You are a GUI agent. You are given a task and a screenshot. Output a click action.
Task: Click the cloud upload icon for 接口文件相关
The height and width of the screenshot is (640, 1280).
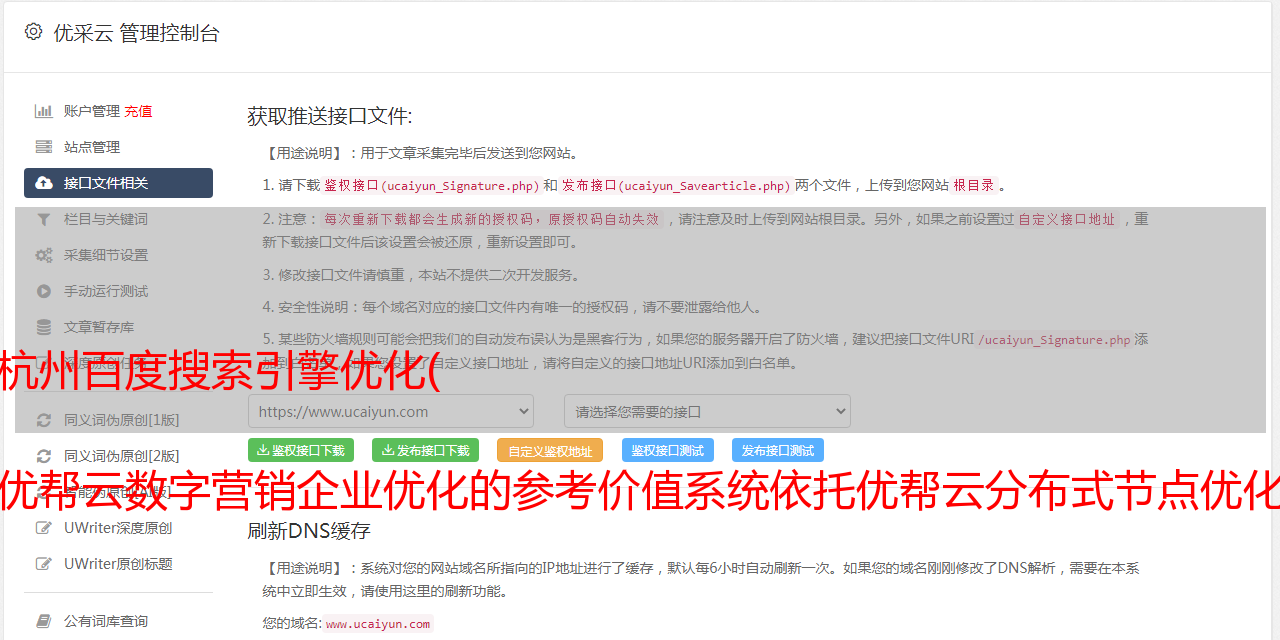(x=44, y=183)
